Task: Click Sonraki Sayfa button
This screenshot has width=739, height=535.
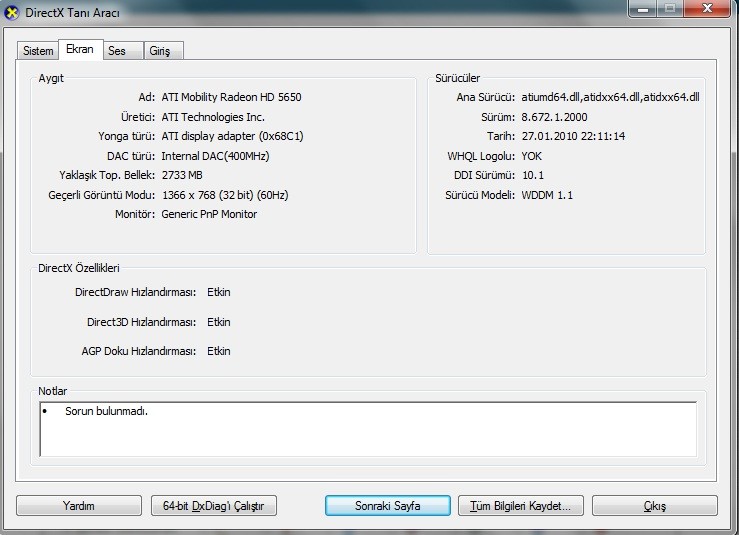Action: tap(387, 506)
